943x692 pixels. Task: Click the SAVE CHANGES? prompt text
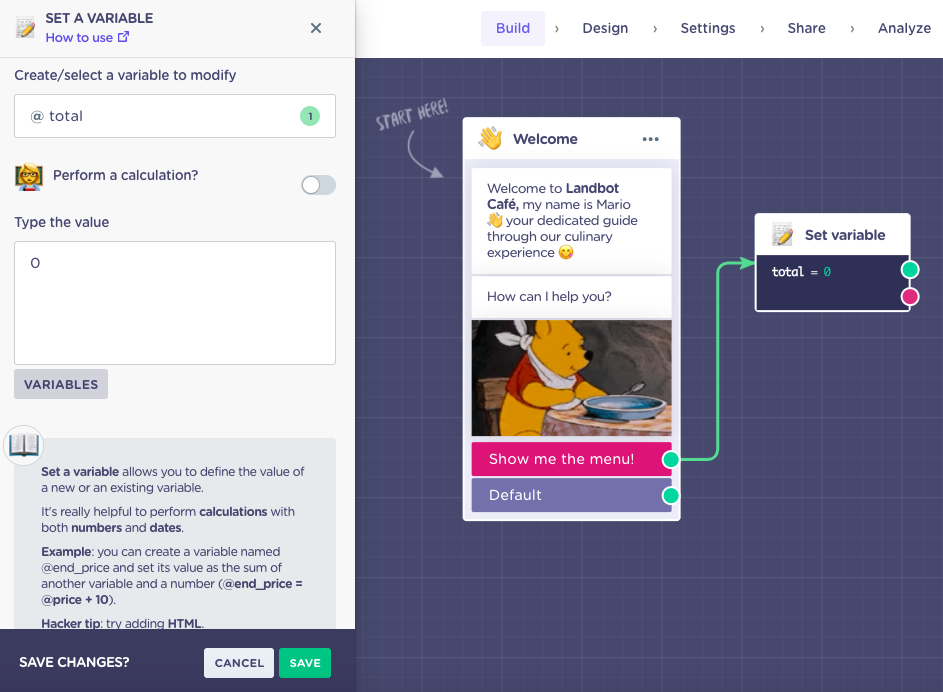[x=74, y=663]
